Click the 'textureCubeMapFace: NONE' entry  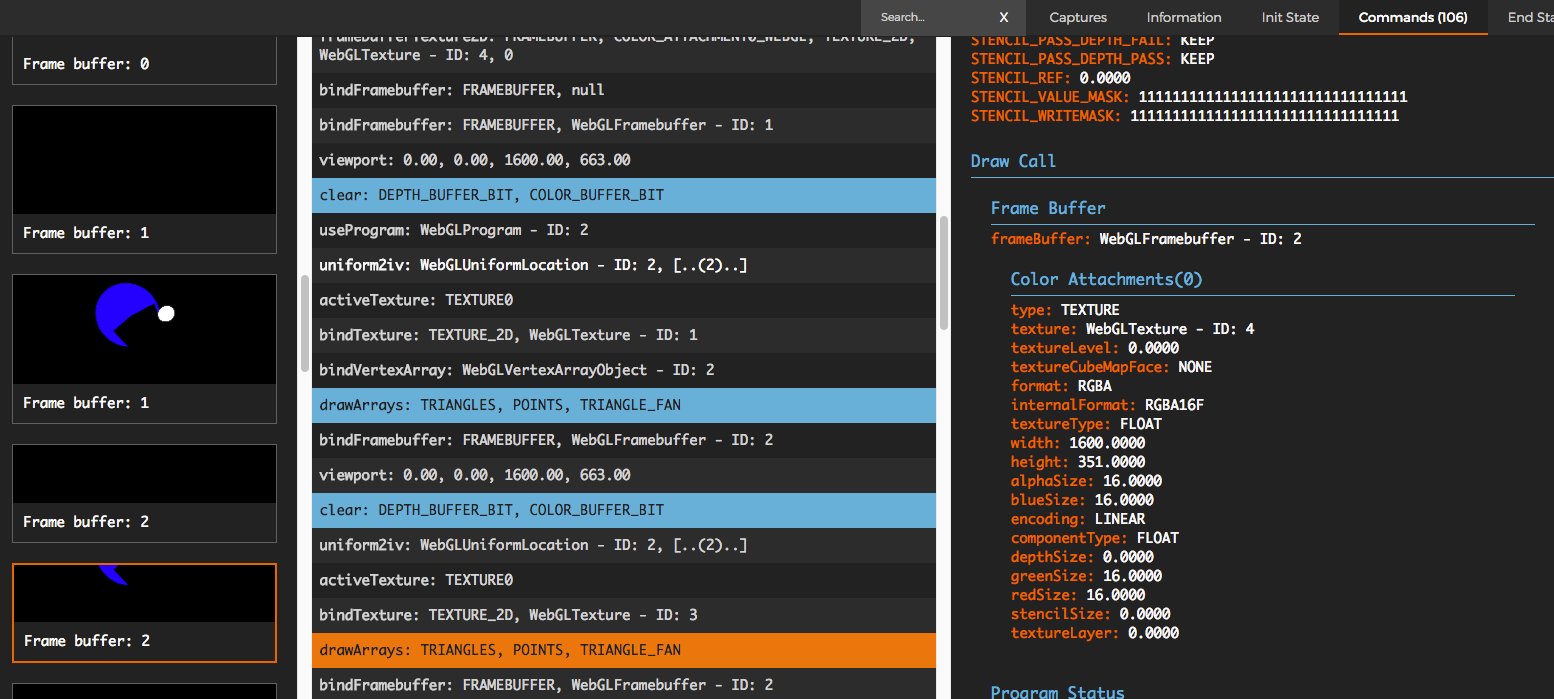1111,367
